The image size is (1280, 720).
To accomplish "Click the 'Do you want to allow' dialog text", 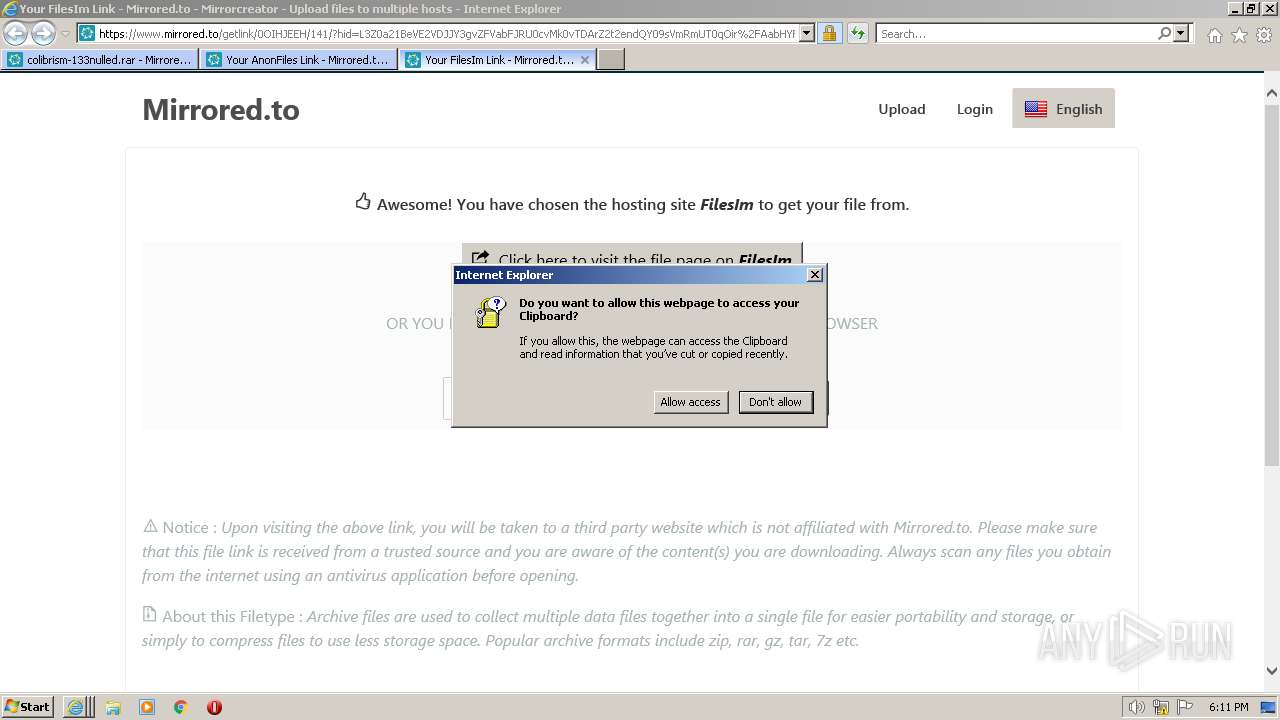I will click(x=659, y=309).
